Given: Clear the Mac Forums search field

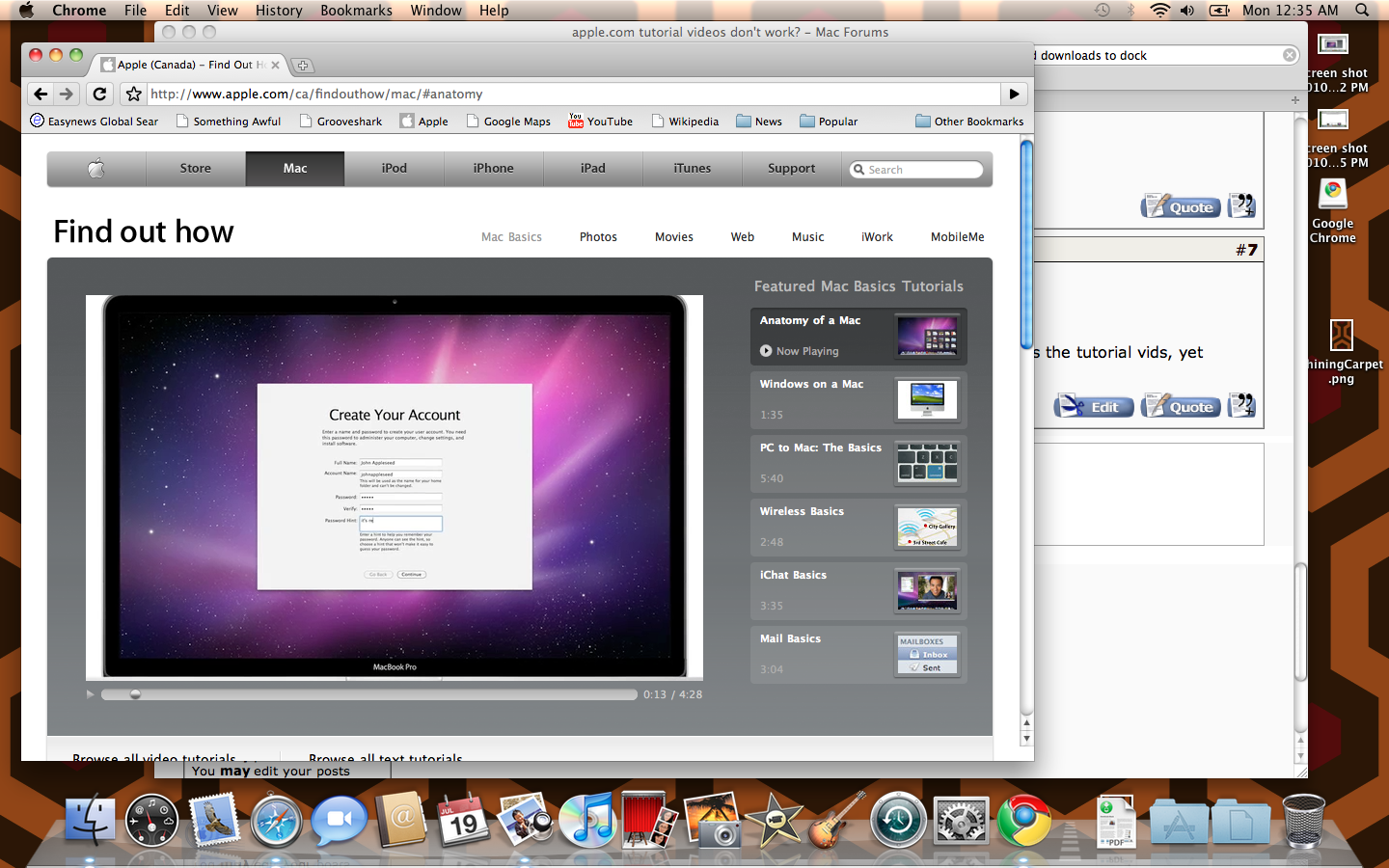Looking at the screenshot, I should [1290, 55].
